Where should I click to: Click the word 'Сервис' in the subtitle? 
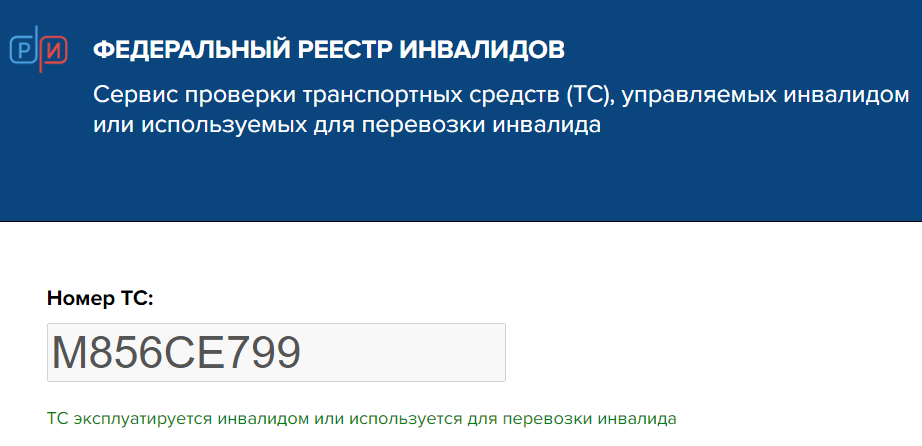pyautogui.click(x=128, y=96)
